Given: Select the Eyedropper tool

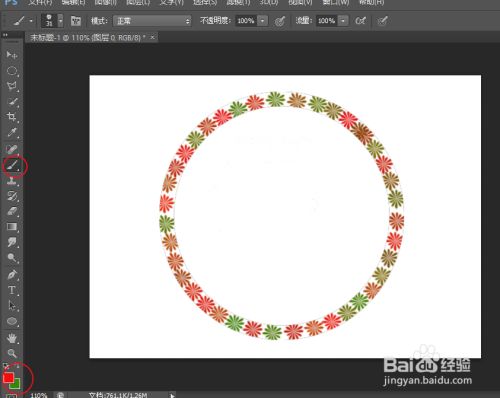Looking at the screenshot, I should pyautogui.click(x=12, y=132).
